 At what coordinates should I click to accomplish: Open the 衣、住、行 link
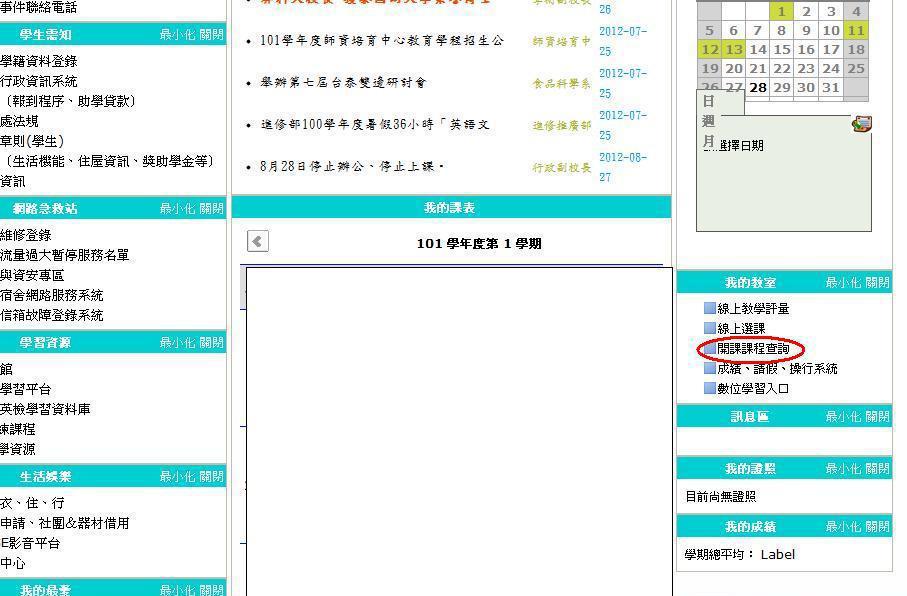[32, 503]
